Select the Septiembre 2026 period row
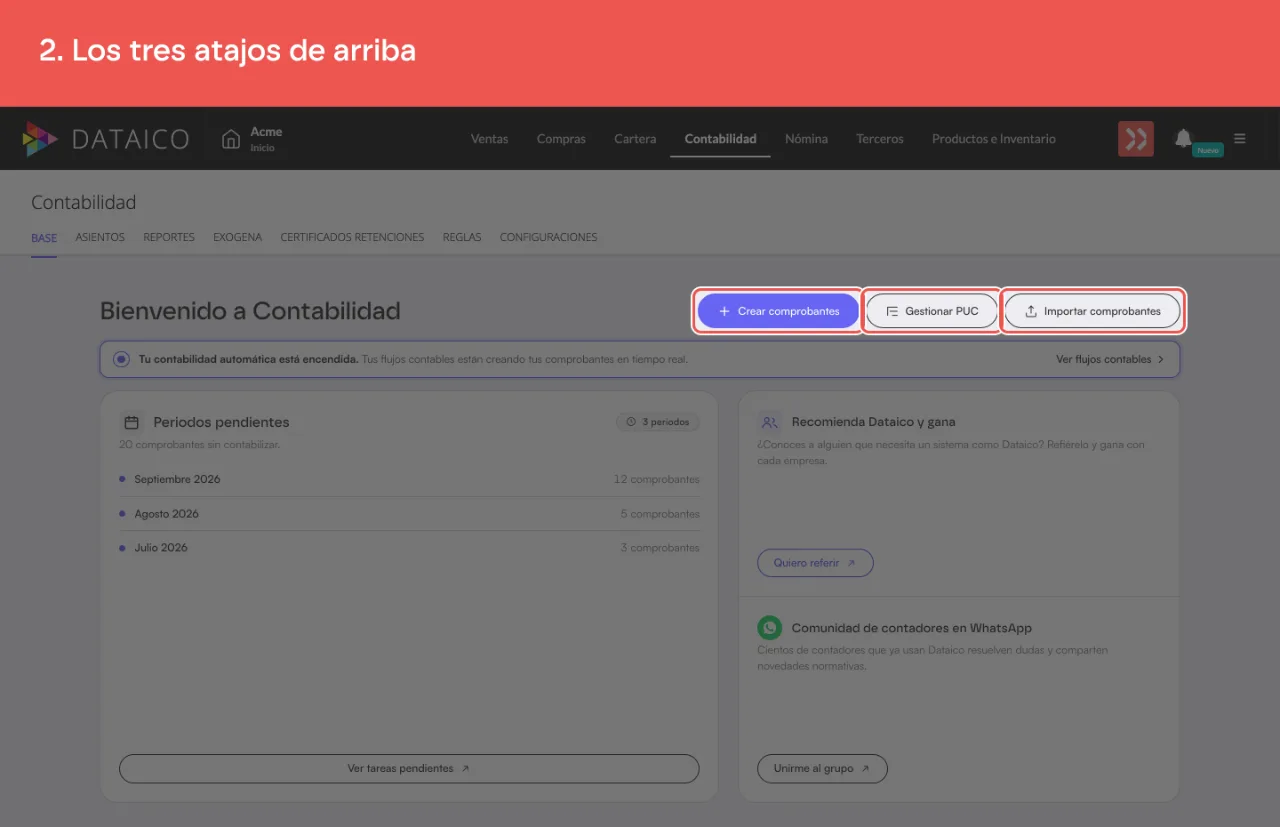The height and width of the screenshot is (827, 1280). 409,479
